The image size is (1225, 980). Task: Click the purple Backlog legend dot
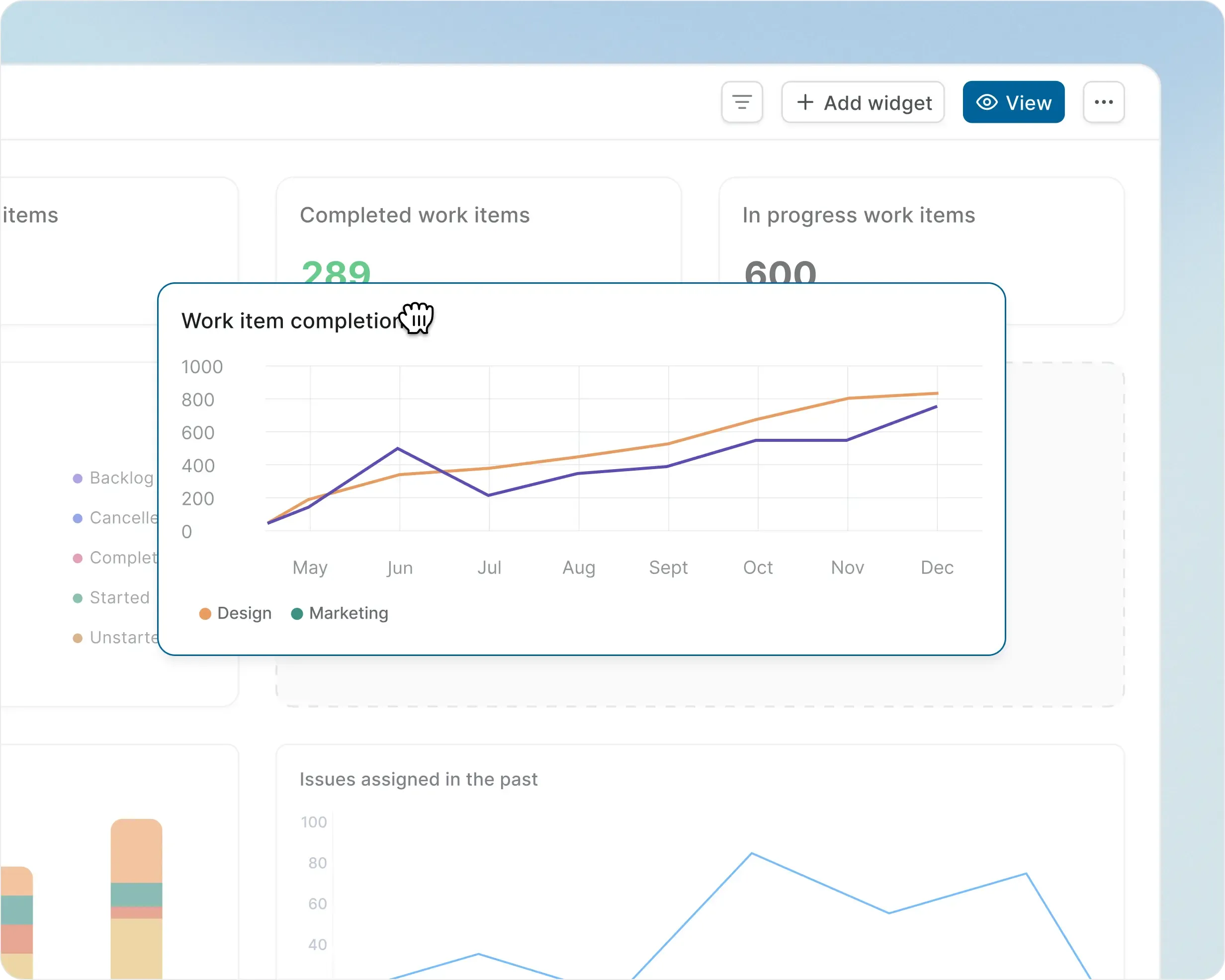(77, 478)
